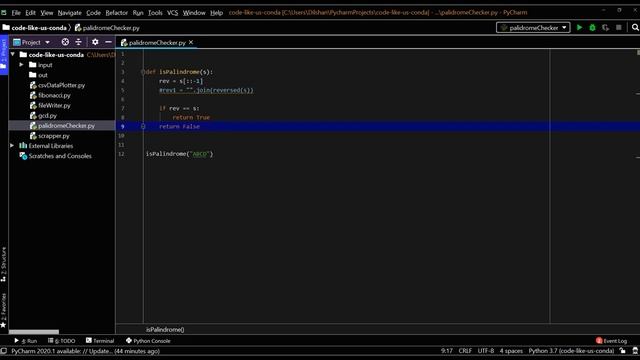The width and height of the screenshot is (640, 360).
Task: Open the VCS menu
Action: coord(173,13)
